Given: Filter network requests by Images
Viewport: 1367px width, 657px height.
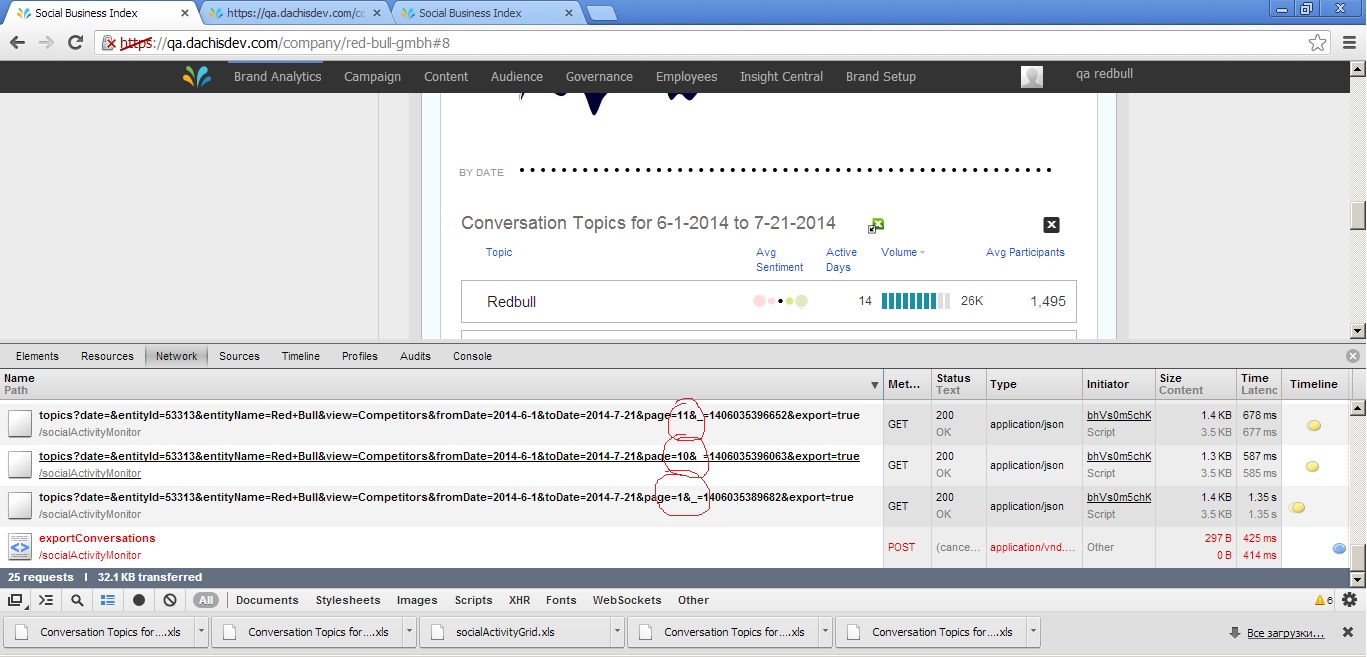Looking at the screenshot, I should coord(417,600).
